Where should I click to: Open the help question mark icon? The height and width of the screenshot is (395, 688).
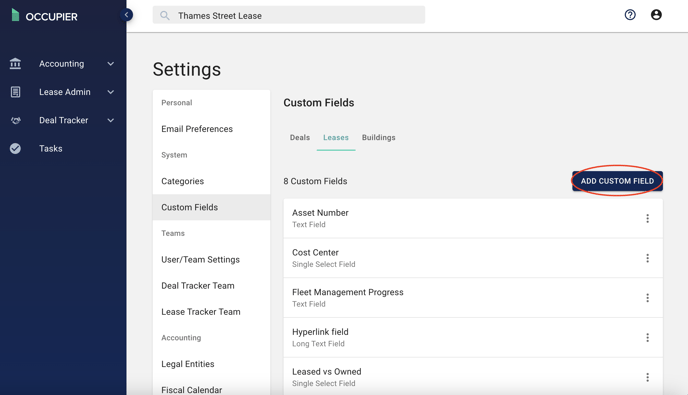630,15
